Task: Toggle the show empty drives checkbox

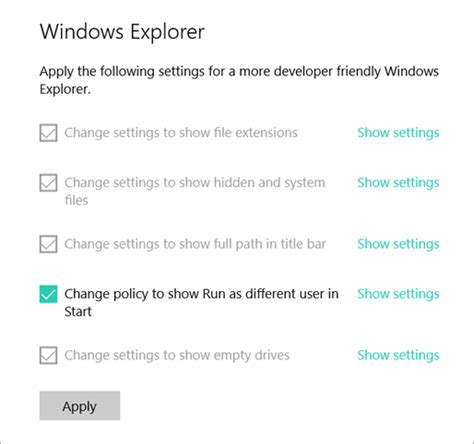Action: pyautogui.click(x=48, y=355)
